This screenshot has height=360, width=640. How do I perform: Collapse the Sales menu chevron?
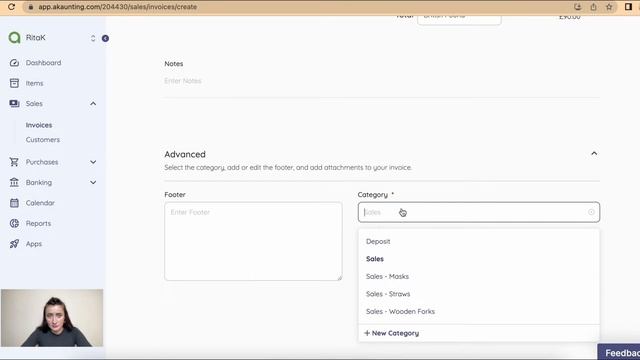93,104
